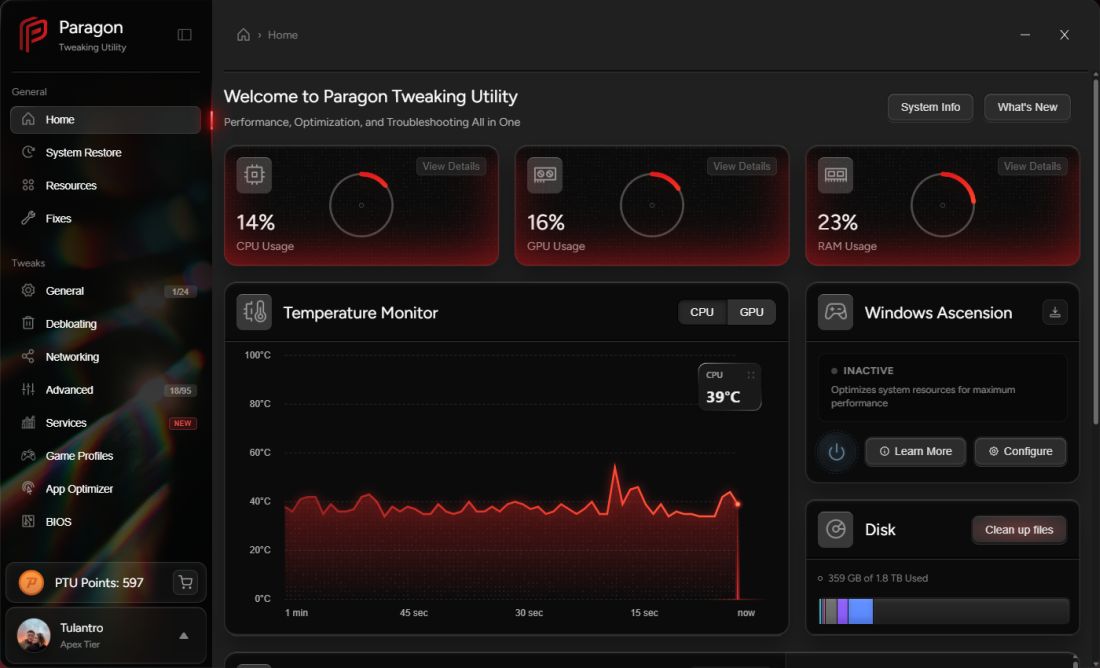
Task: Click the Windows Ascension gamepad icon
Action: (x=835, y=312)
